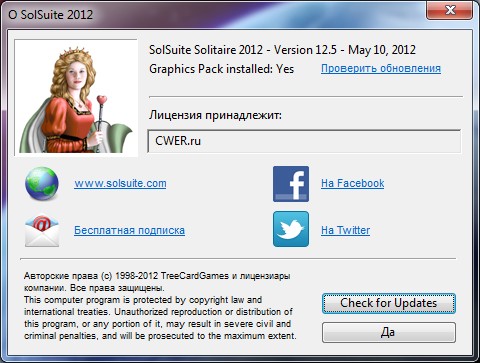This screenshot has height=363, width=480.
Task: Click the email envelope subscription icon
Action: (x=42, y=230)
